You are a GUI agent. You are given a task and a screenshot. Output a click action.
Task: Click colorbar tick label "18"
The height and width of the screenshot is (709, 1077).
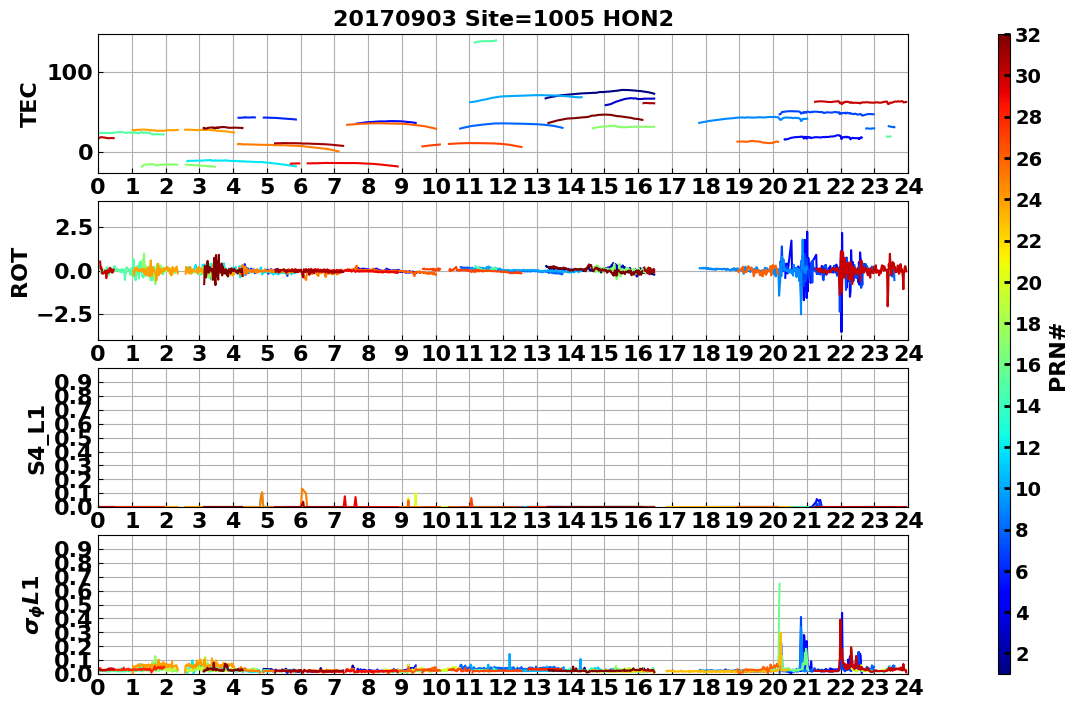1027,324
